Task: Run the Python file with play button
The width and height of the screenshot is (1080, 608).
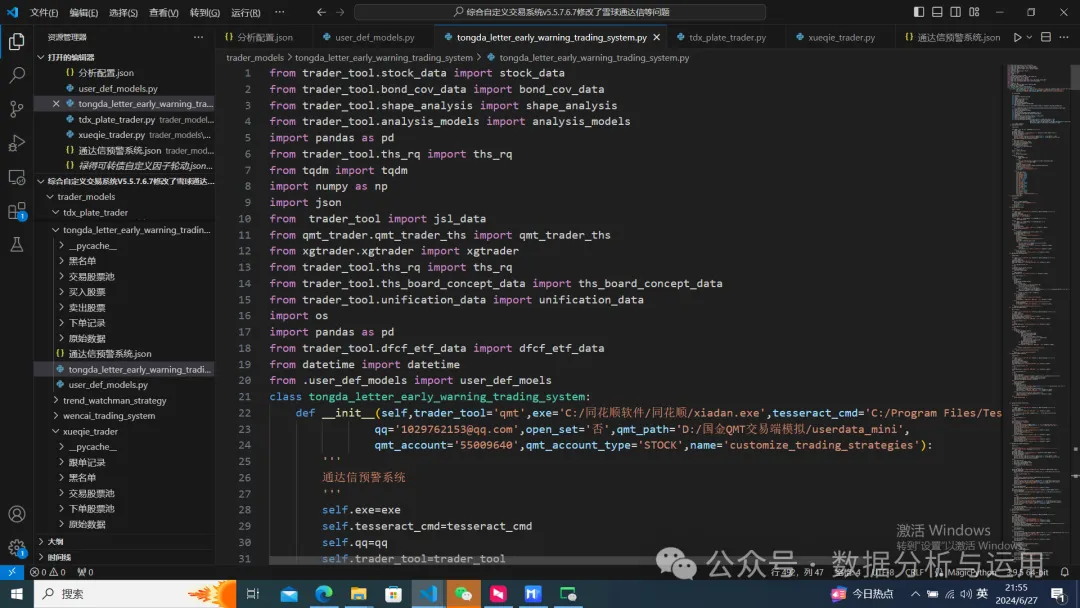Action: 1017,37
